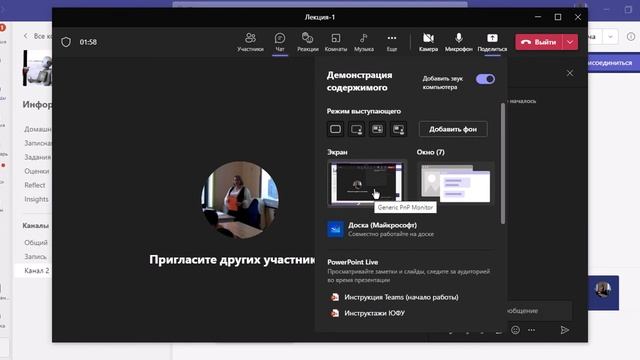
Task: Click the Добавить фон button
Action: pyautogui.click(x=453, y=129)
